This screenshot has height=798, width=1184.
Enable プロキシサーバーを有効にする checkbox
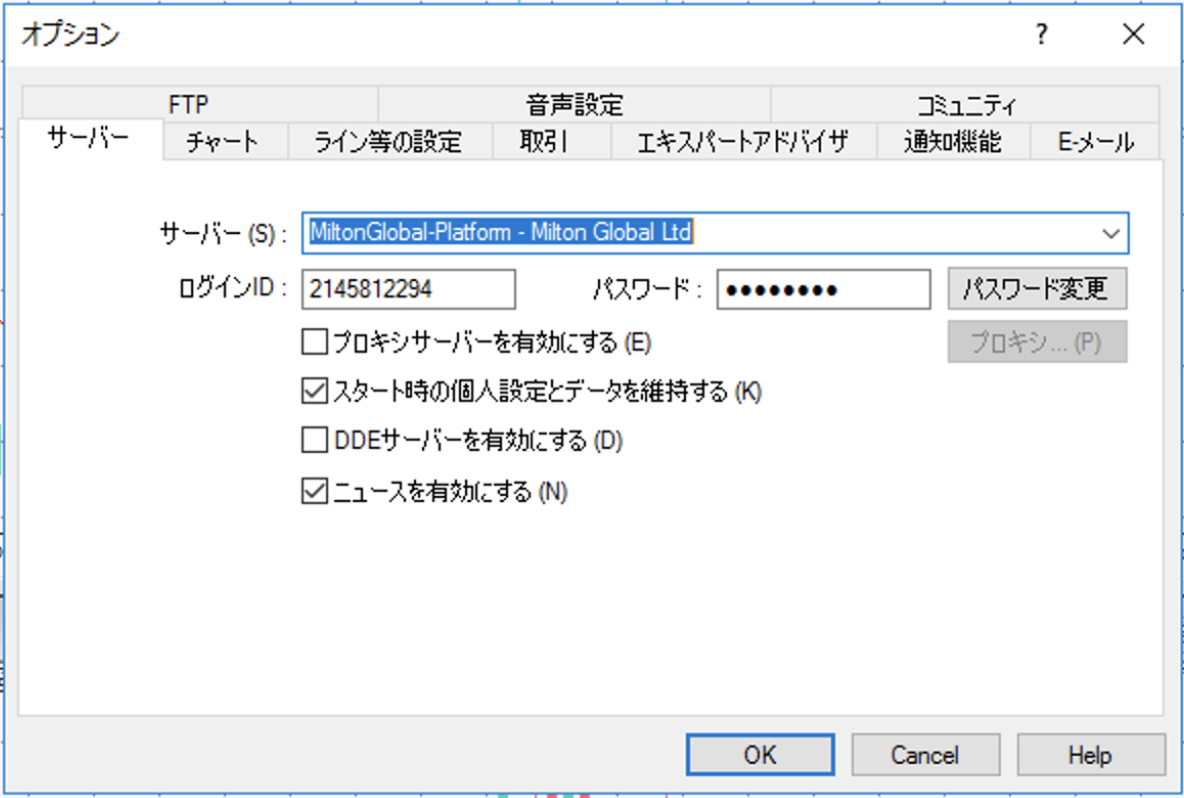314,342
